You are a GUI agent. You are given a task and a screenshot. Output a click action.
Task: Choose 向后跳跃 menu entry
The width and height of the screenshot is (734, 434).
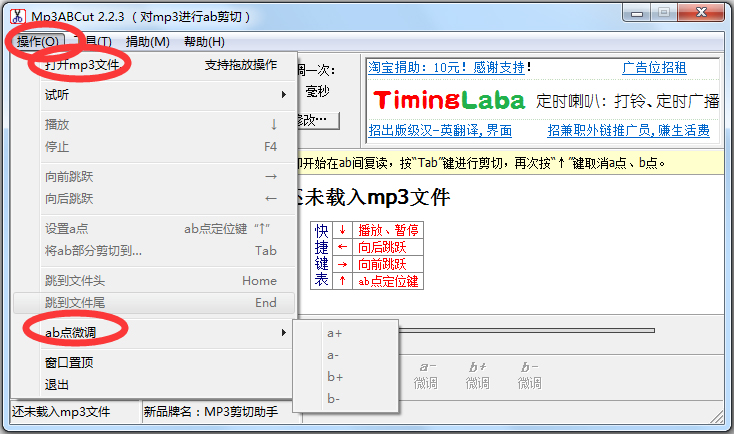pyautogui.click(x=154, y=199)
